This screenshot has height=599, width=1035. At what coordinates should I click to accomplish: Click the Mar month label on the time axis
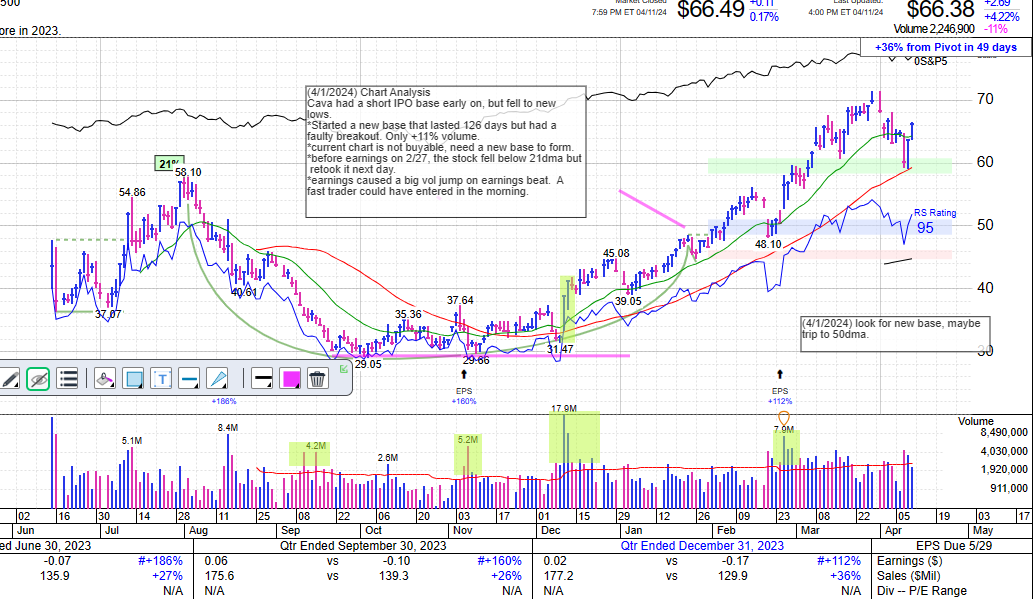(x=810, y=530)
